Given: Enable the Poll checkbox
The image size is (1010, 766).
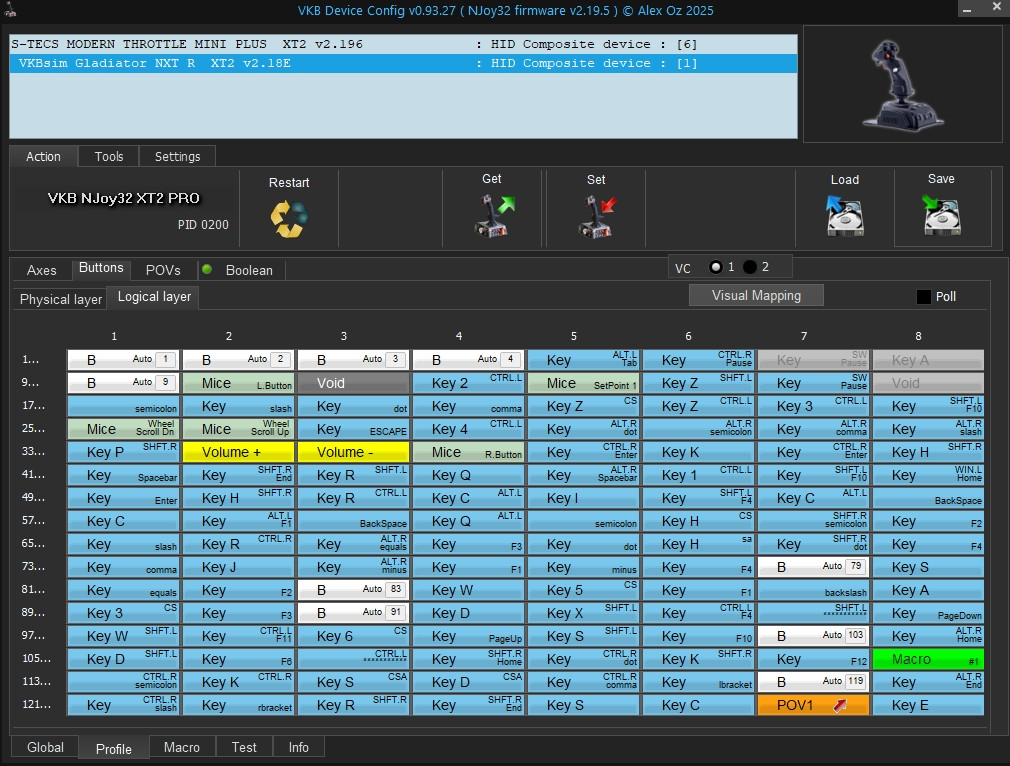Looking at the screenshot, I should coord(924,297).
